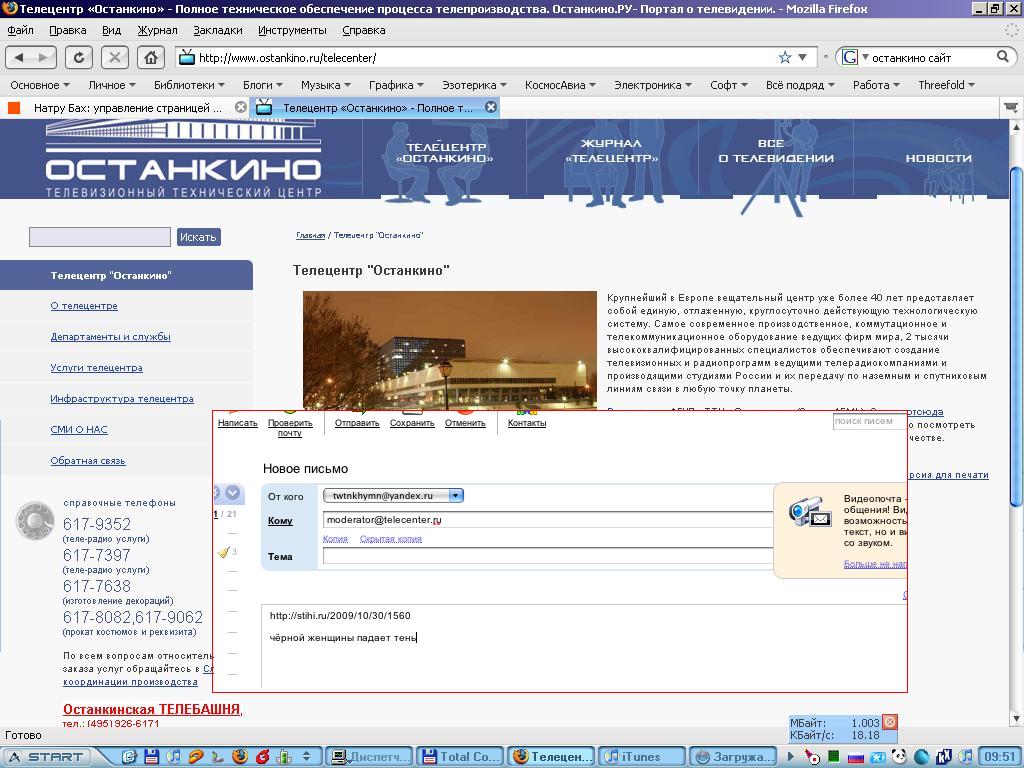Open the 'Электроника' bookmarks folder
This screenshot has height=768, width=1024.
652,85
